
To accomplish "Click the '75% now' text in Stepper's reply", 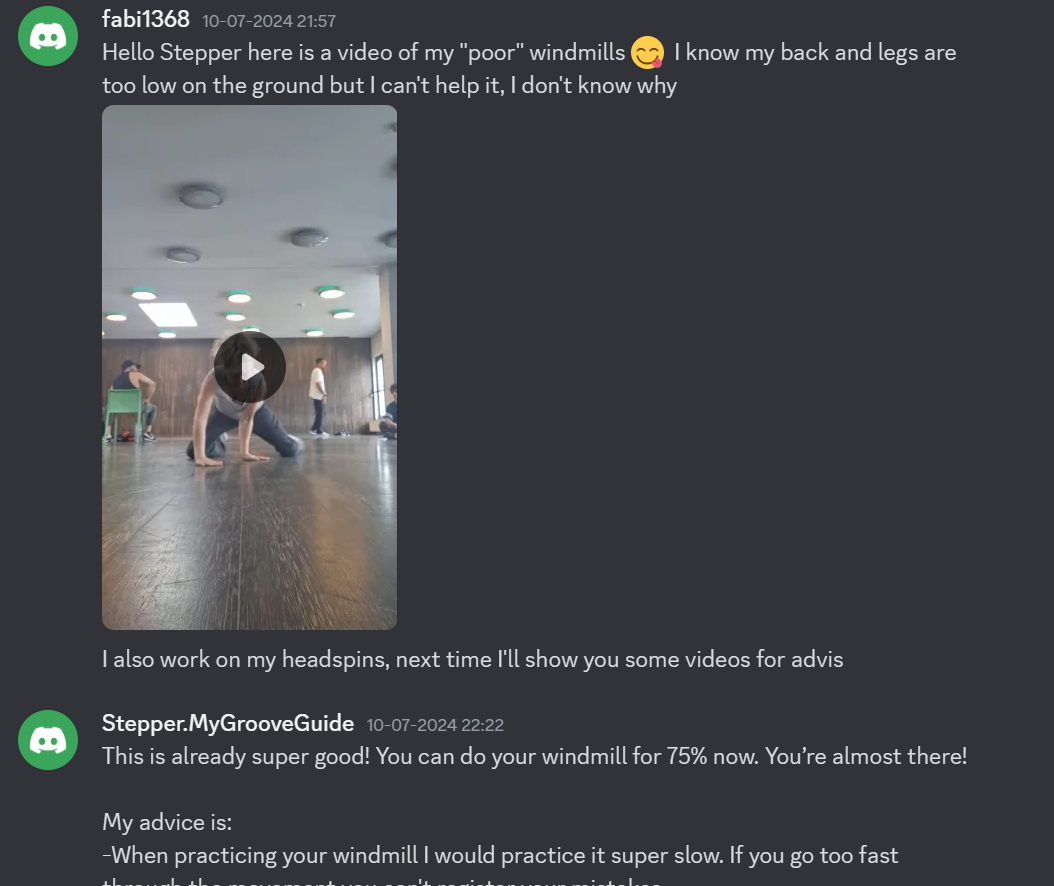I will coord(712,756).
